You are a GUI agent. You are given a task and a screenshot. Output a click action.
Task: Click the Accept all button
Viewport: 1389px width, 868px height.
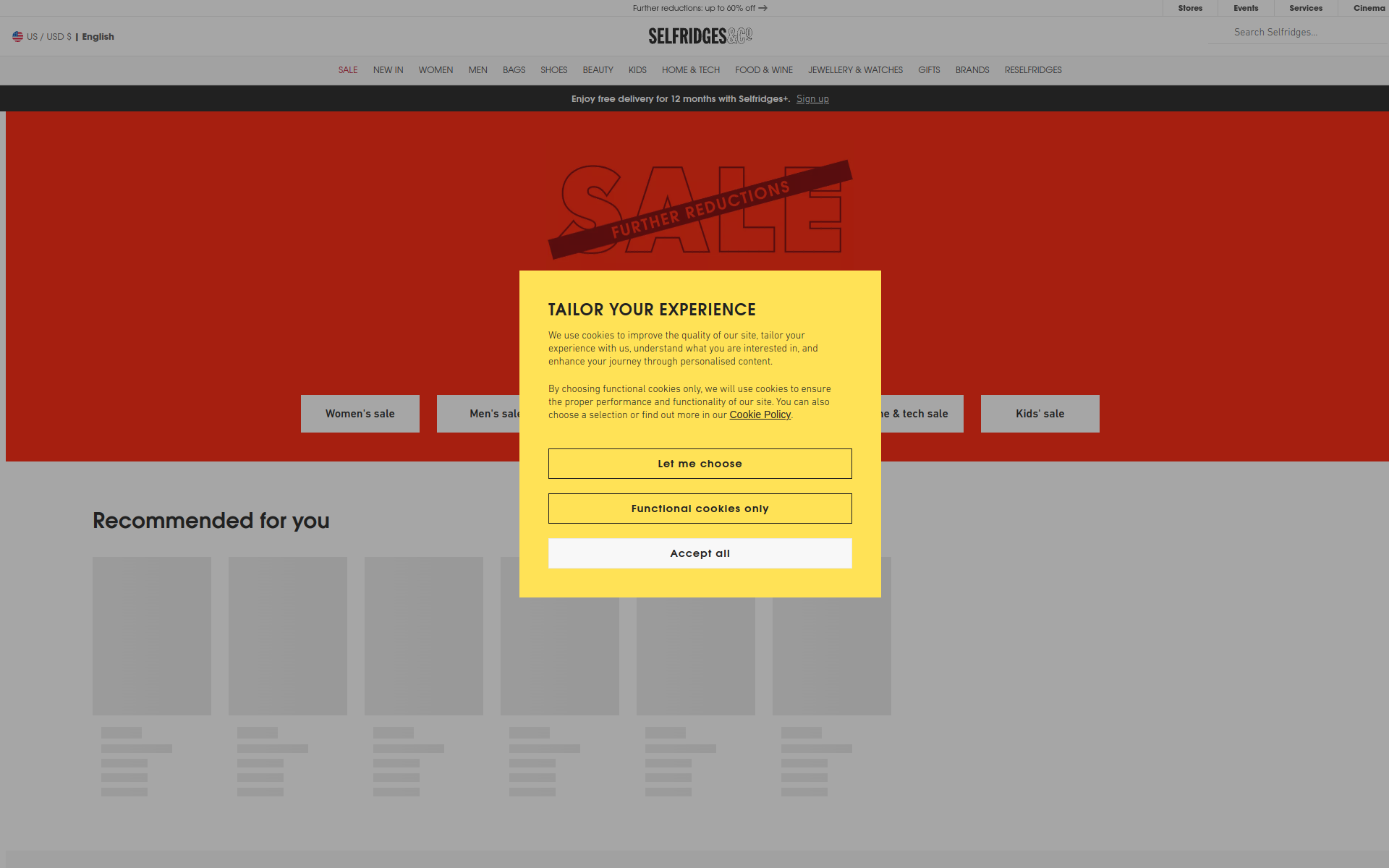pos(700,553)
